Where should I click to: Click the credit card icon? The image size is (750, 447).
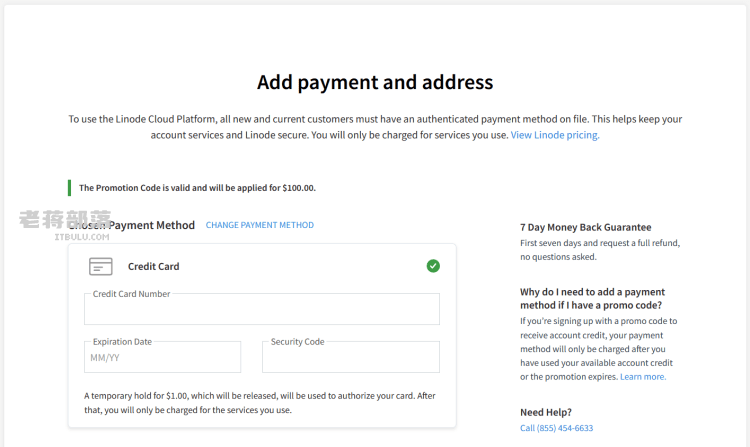click(x=100, y=266)
